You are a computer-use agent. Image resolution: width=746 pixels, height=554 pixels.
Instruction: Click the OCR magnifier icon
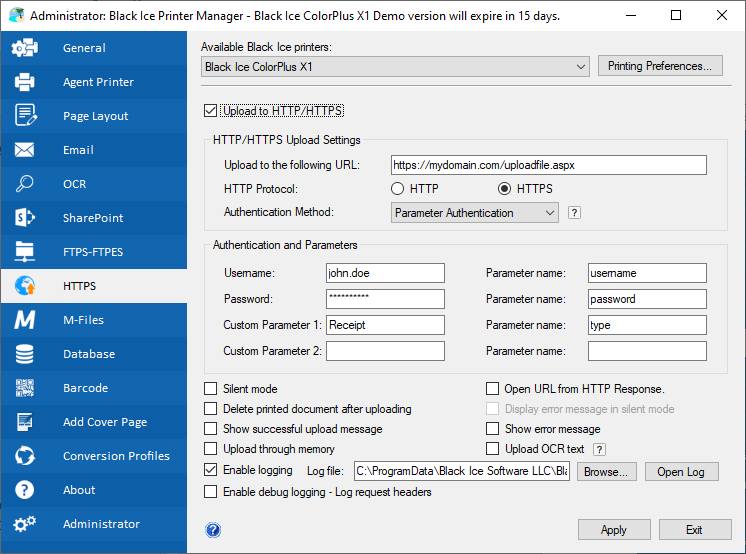(24, 184)
